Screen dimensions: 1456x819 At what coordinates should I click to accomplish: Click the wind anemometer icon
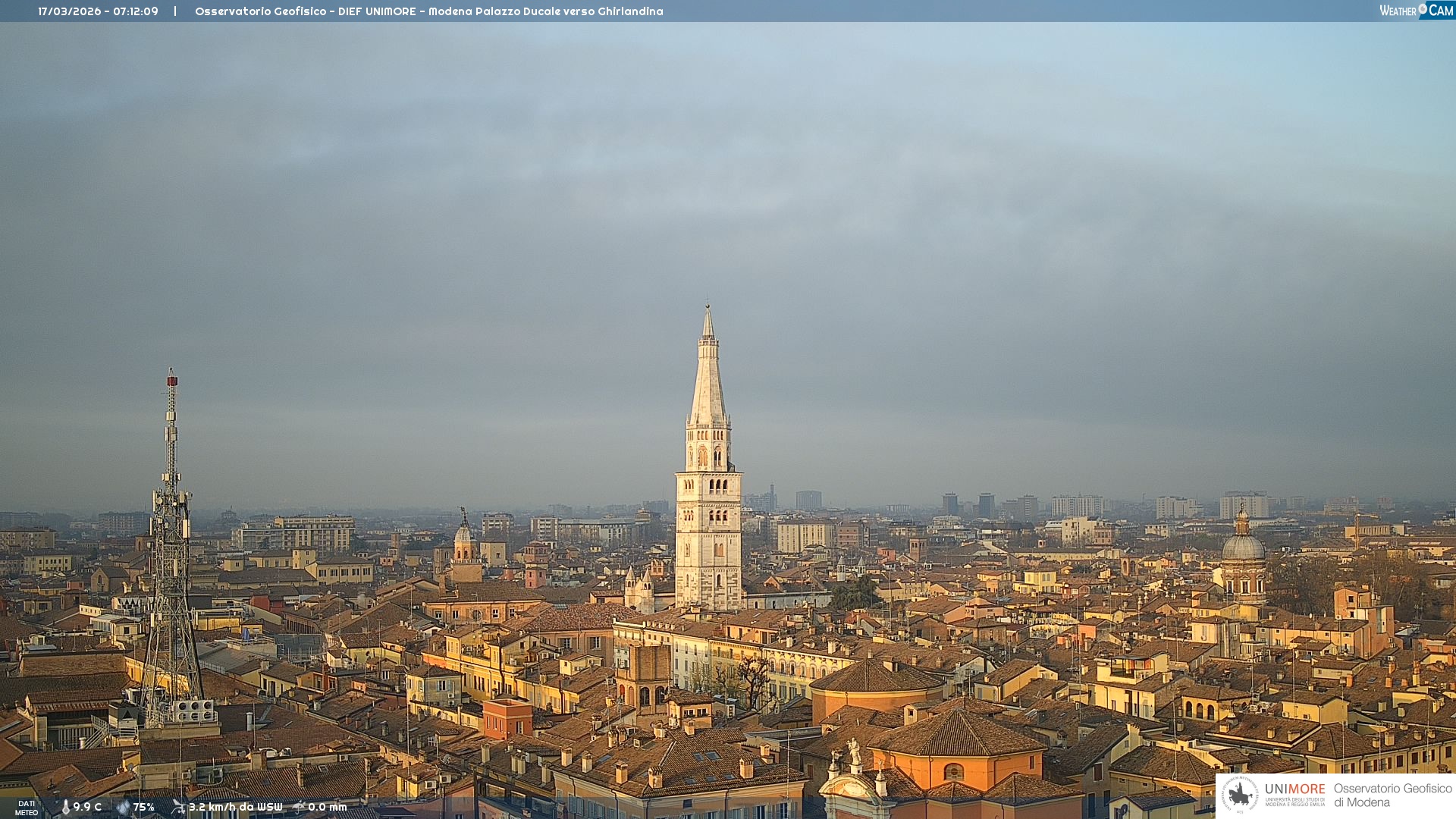point(178,807)
